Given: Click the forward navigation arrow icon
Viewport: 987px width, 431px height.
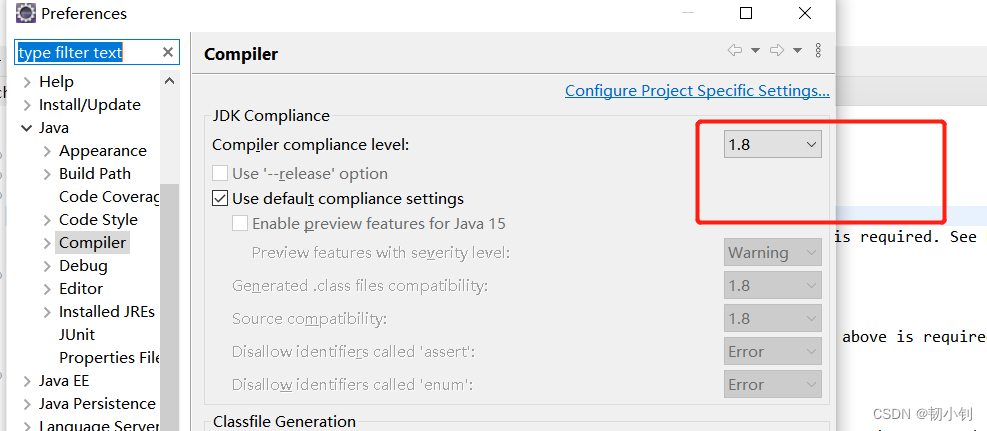Looking at the screenshot, I should tap(776, 51).
